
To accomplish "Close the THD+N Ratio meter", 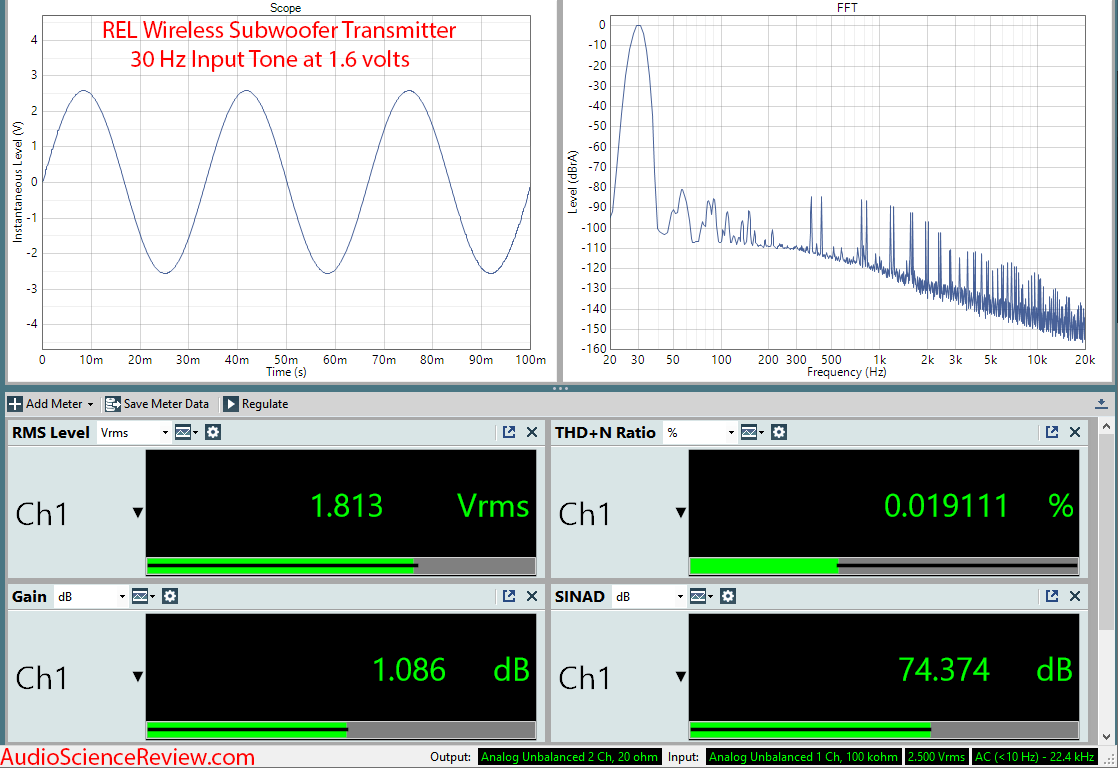I will (1075, 432).
